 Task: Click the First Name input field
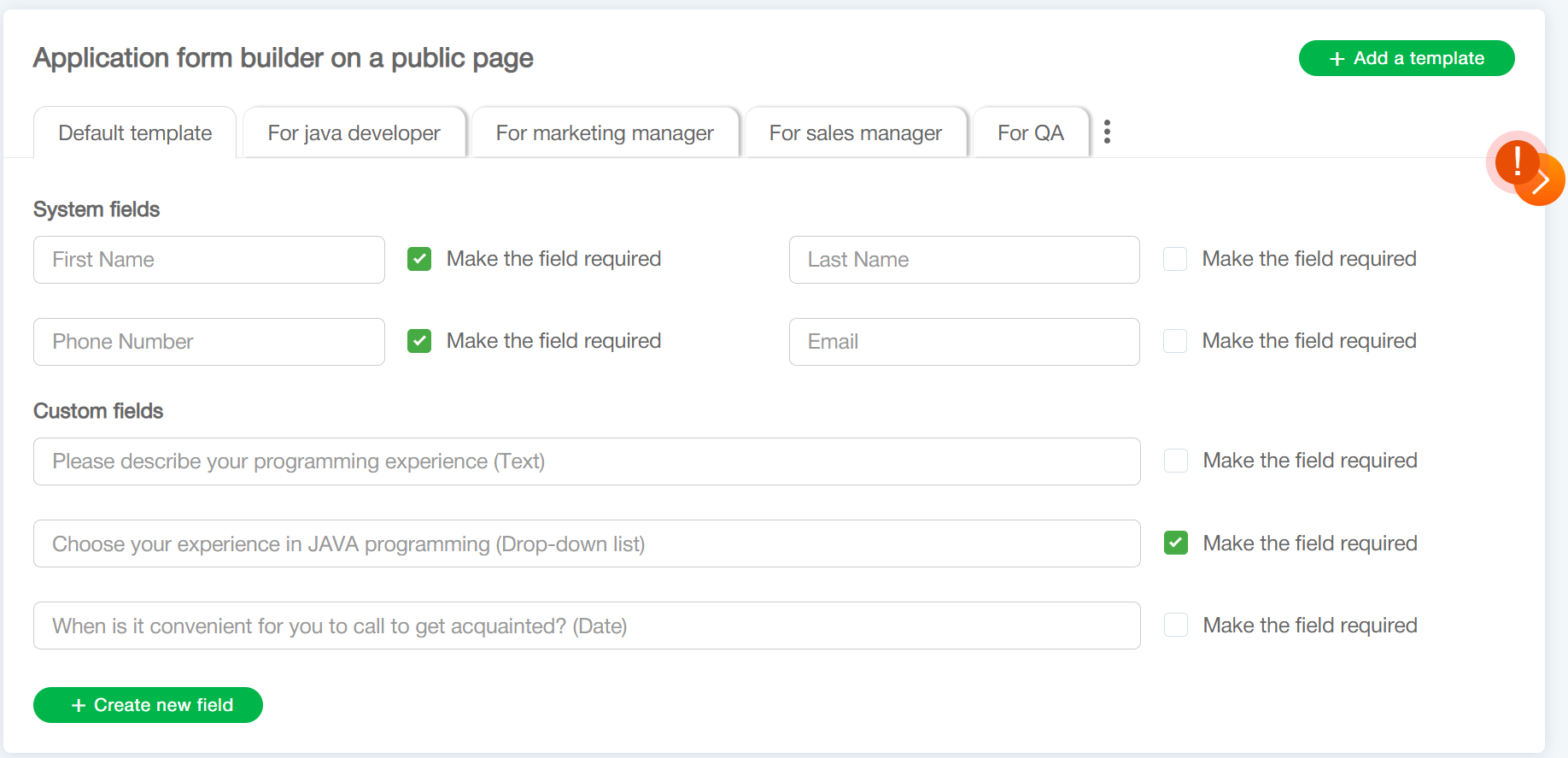pyautogui.click(x=208, y=260)
